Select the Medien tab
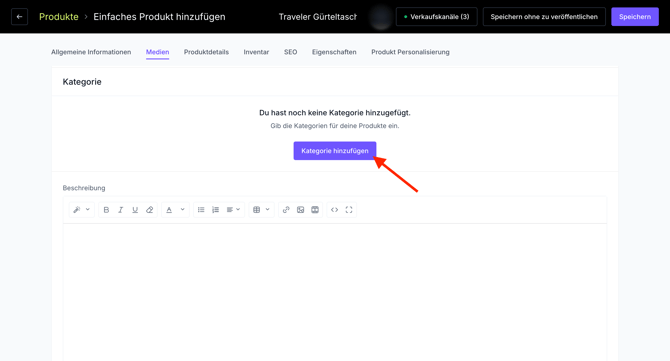Viewport: 670px width, 361px height. click(x=157, y=52)
